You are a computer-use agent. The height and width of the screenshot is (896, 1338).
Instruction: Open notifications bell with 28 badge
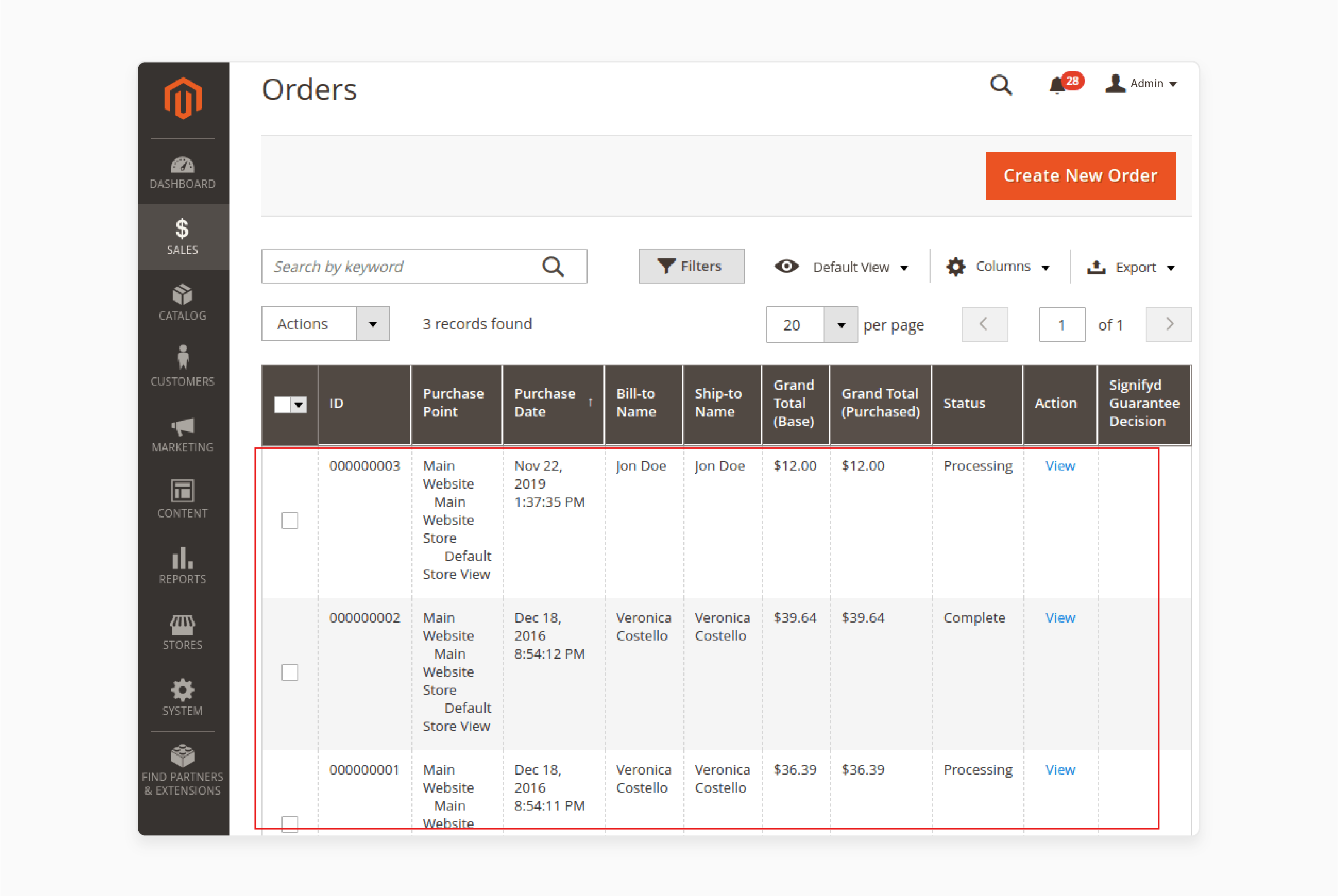pos(1066,84)
